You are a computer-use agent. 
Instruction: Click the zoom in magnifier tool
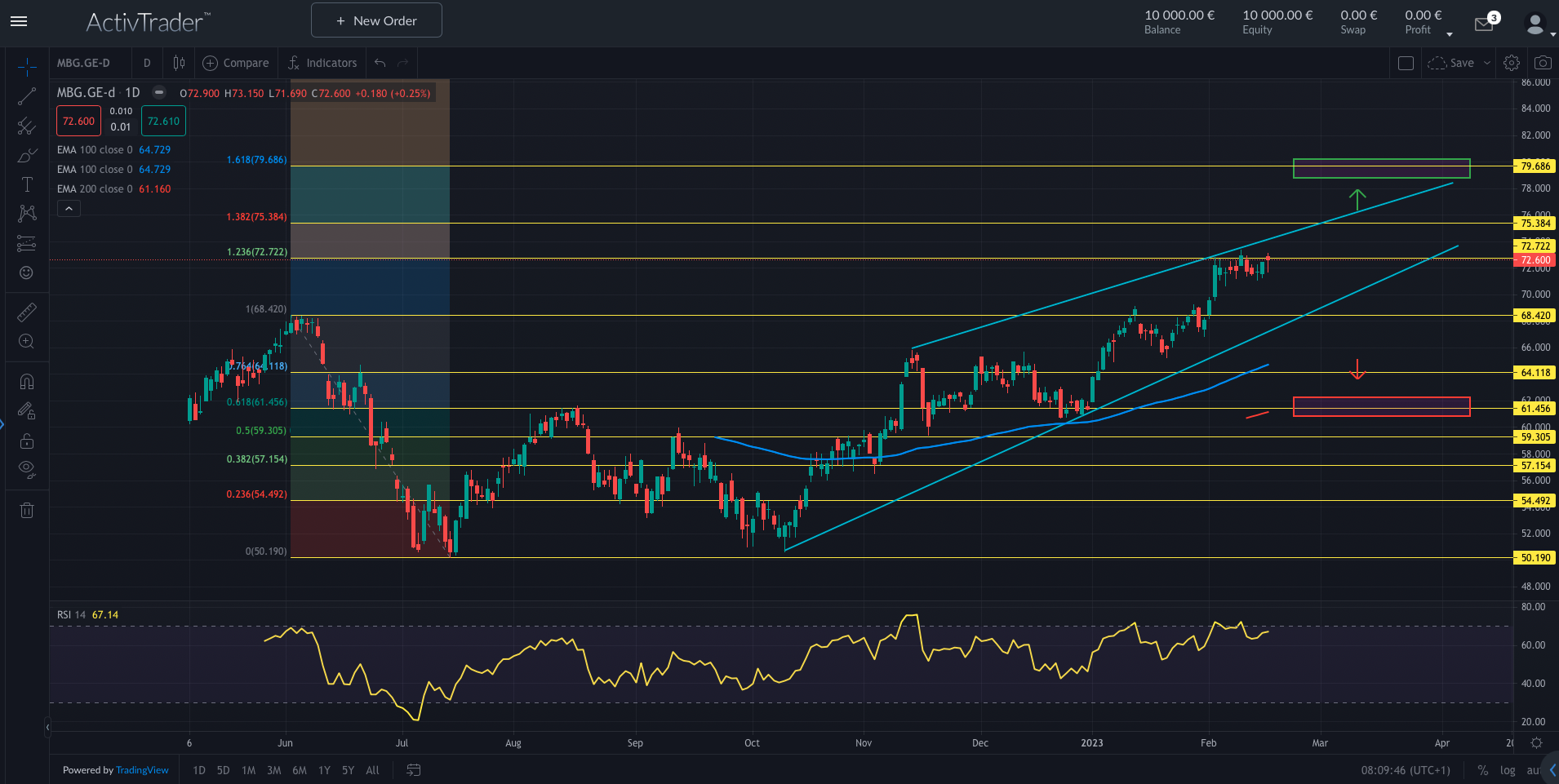click(x=27, y=342)
